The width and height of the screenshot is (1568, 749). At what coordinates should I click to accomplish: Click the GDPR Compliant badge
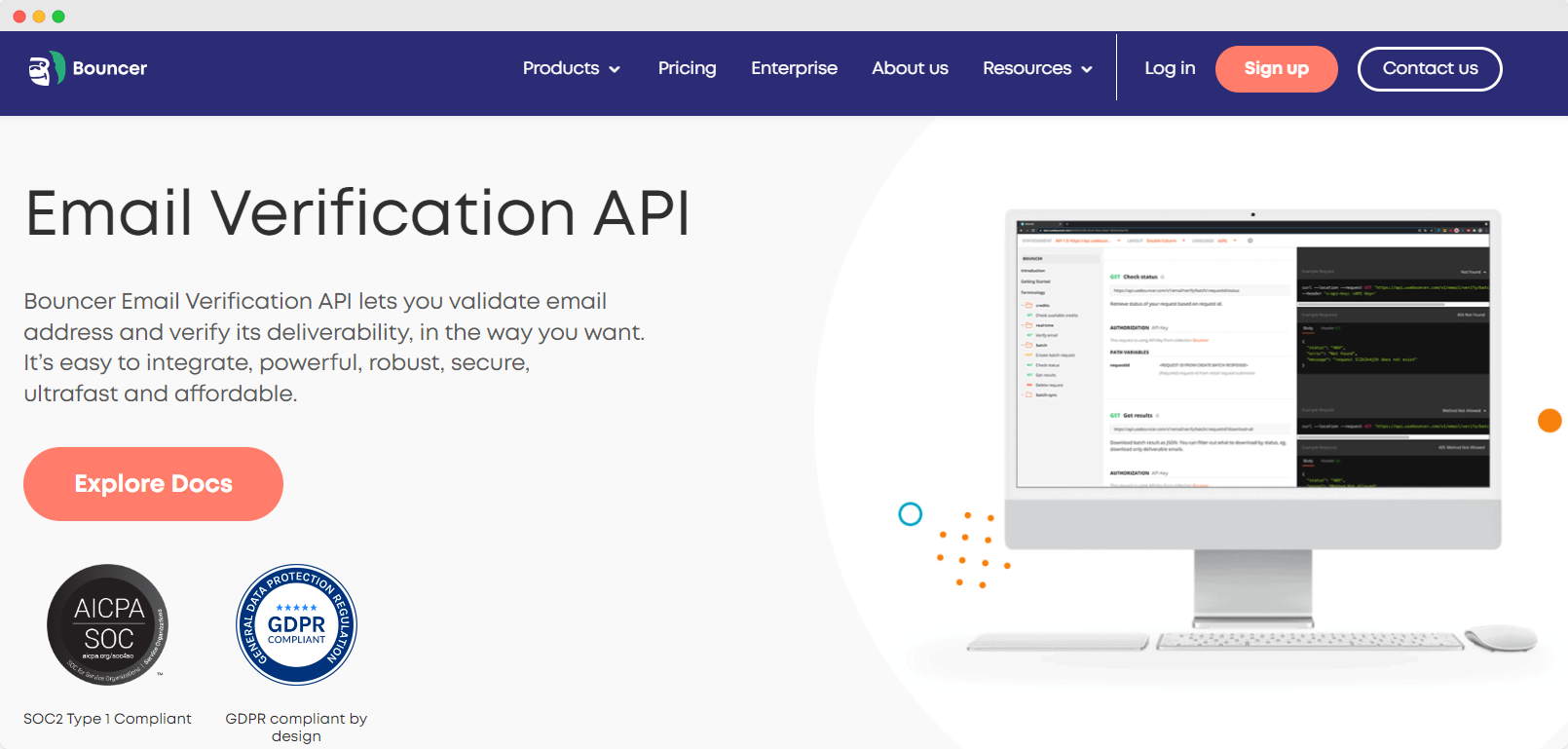point(296,624)
